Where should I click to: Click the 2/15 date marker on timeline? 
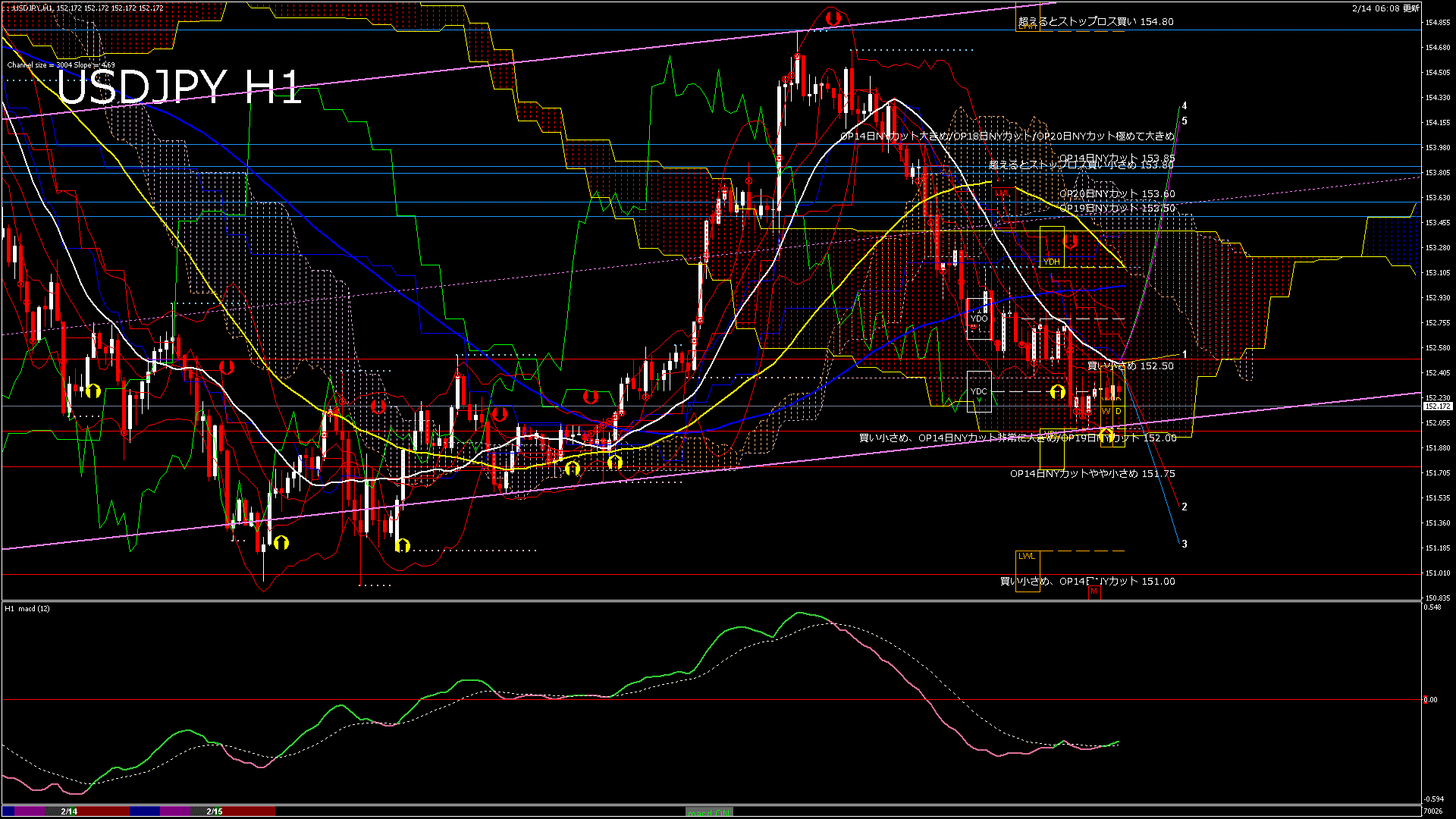click(215, 811)
